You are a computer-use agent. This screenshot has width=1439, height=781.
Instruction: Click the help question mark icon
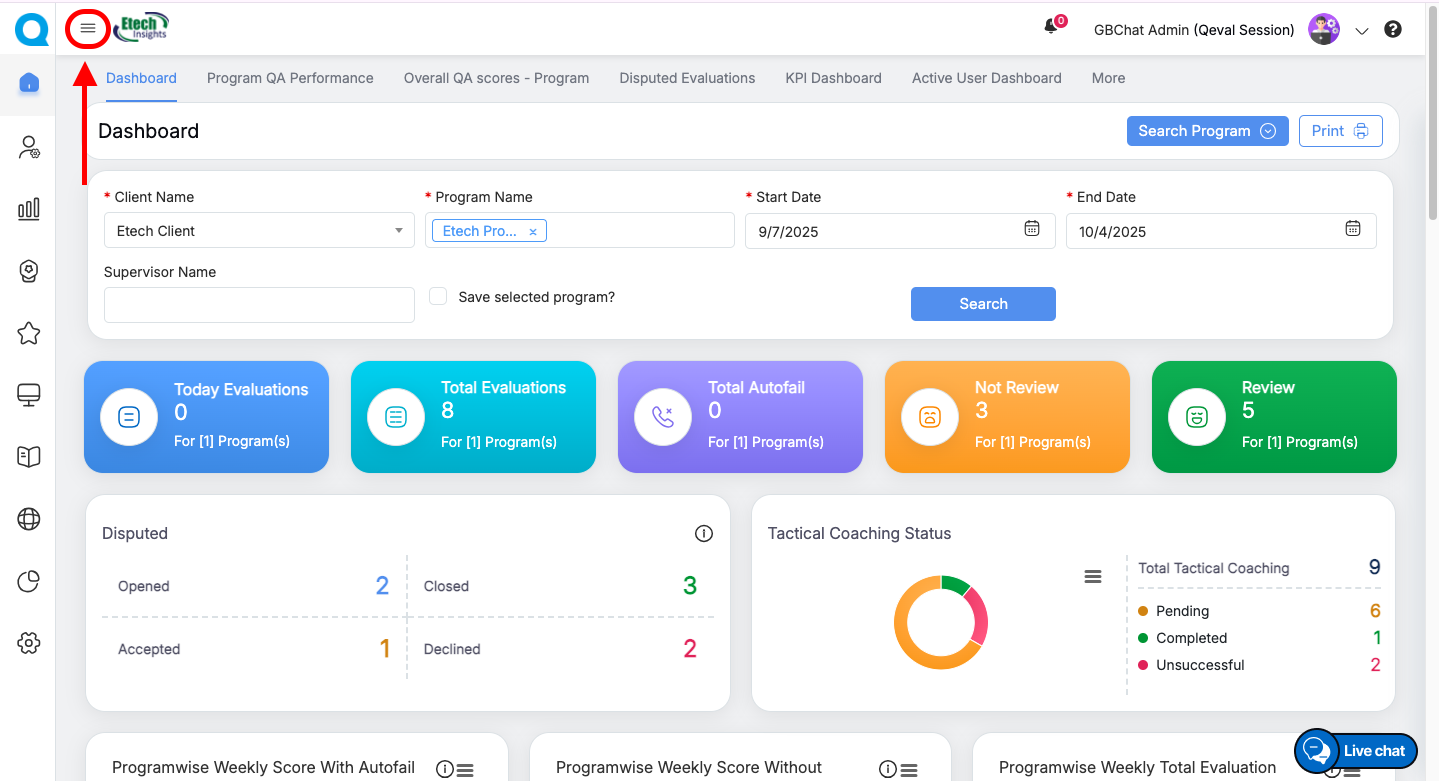1392,30
